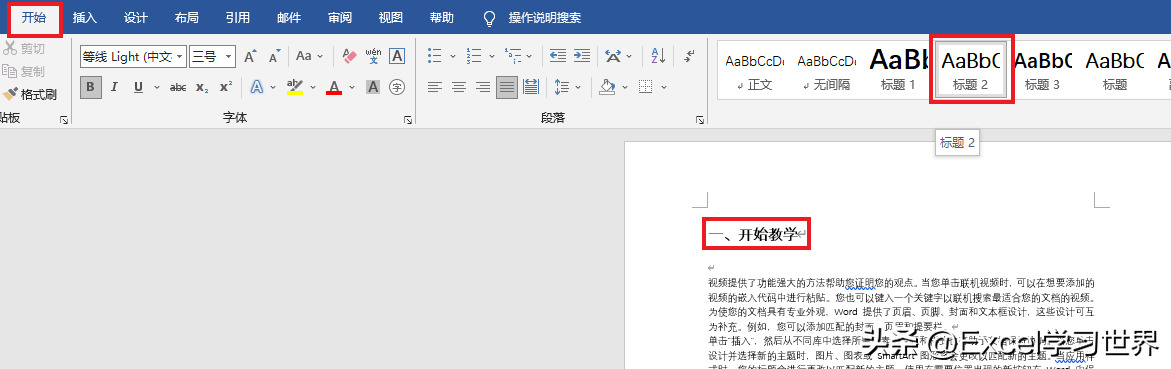Open the 引用 References tab
The height and width of the screenshot is (369, 1171).
(x=237, y=18)
